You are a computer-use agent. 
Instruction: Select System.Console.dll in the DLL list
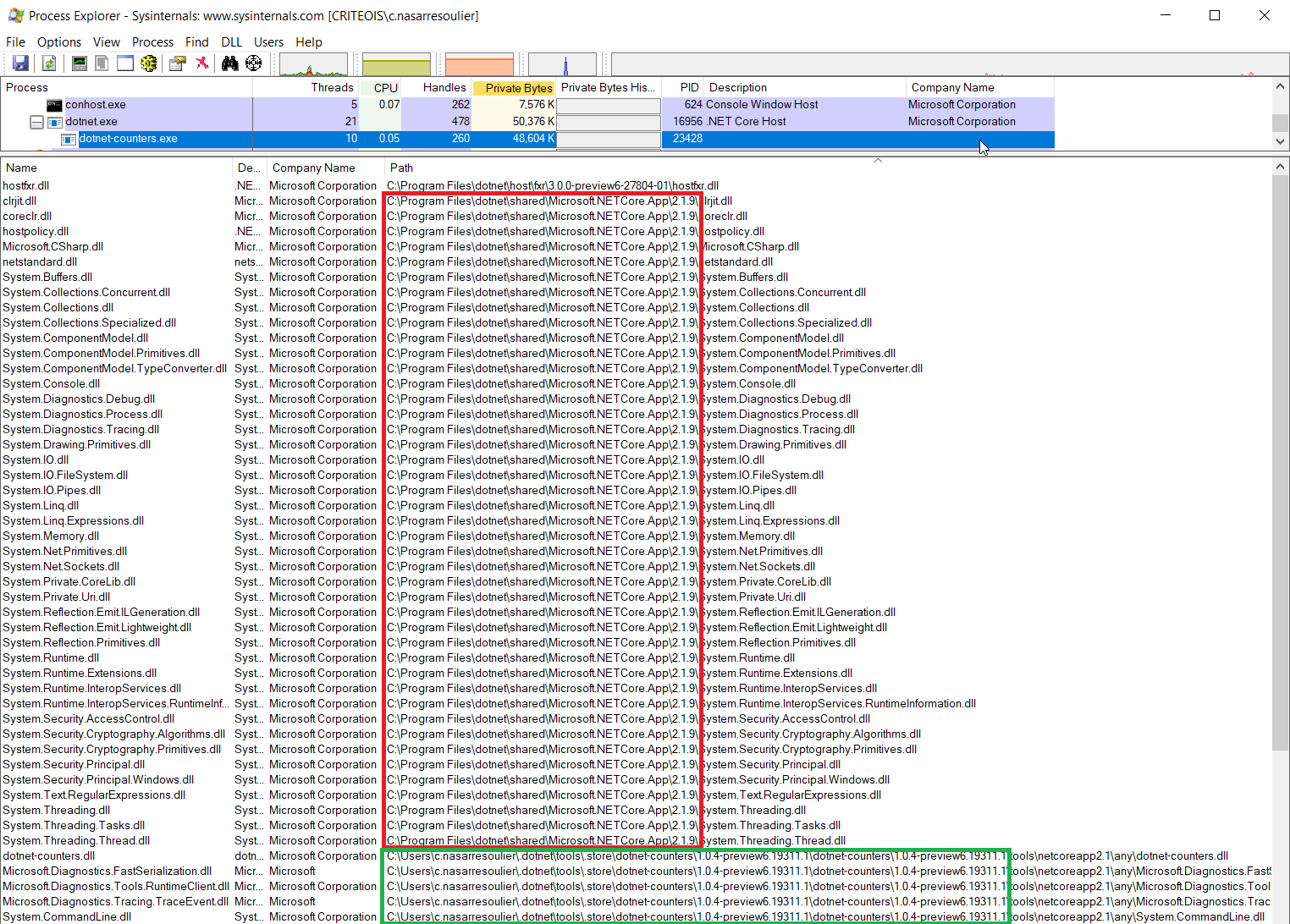52,383
